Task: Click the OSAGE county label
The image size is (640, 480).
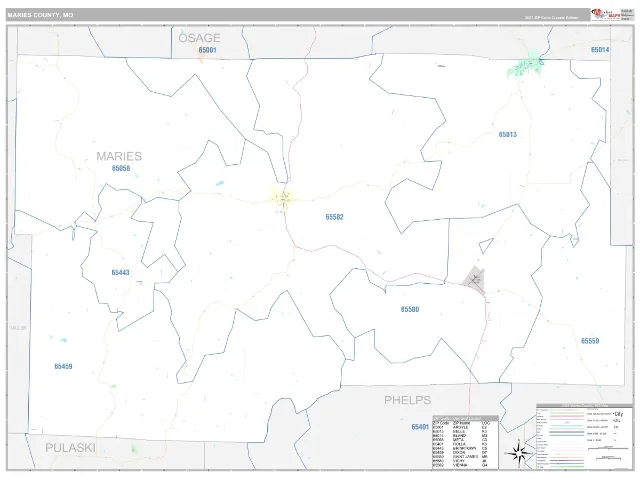Action: point(199,38)
